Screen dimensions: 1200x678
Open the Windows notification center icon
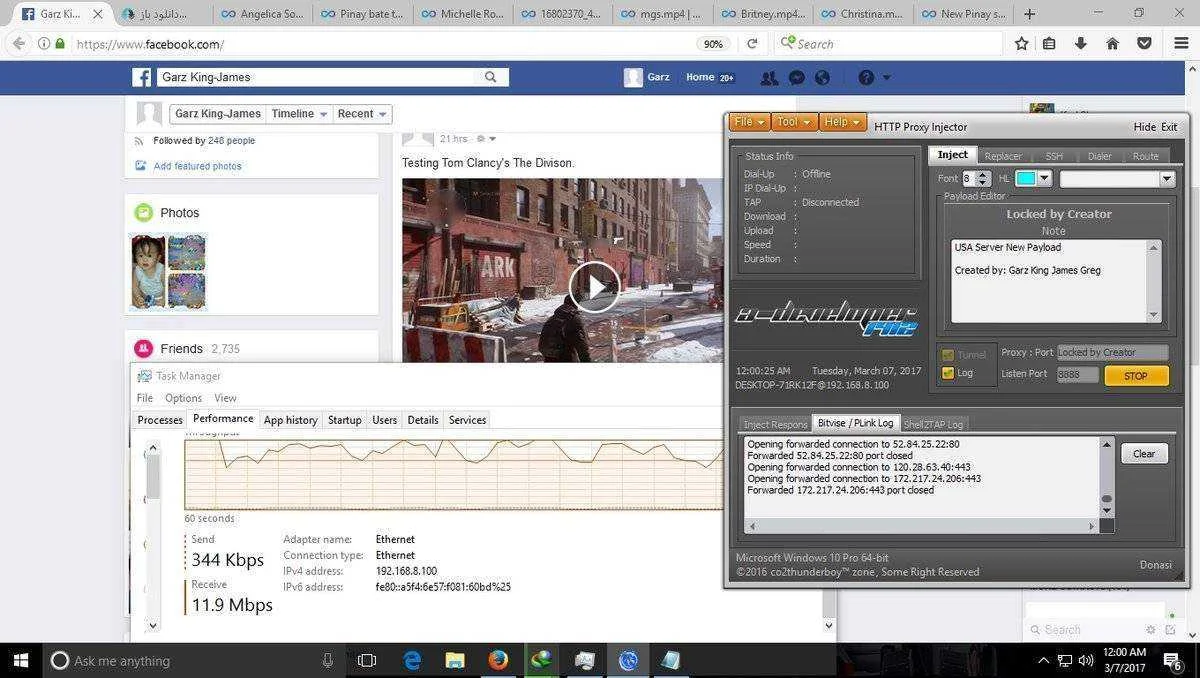(1172, 660)
